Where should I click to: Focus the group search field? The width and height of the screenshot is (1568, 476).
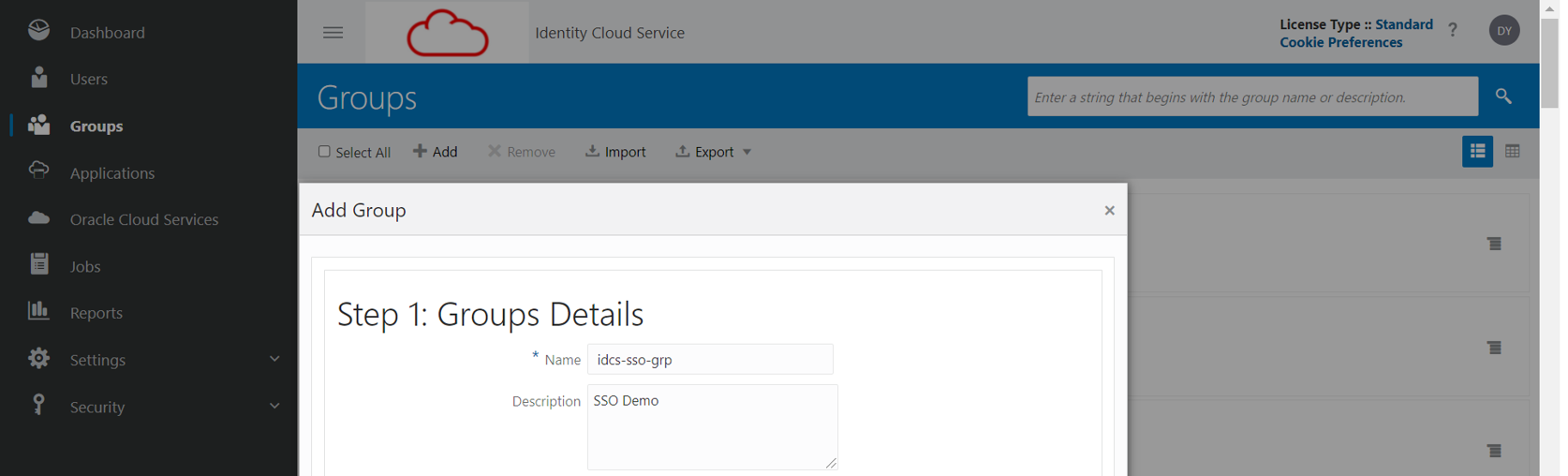click(x=1252, y=97)
